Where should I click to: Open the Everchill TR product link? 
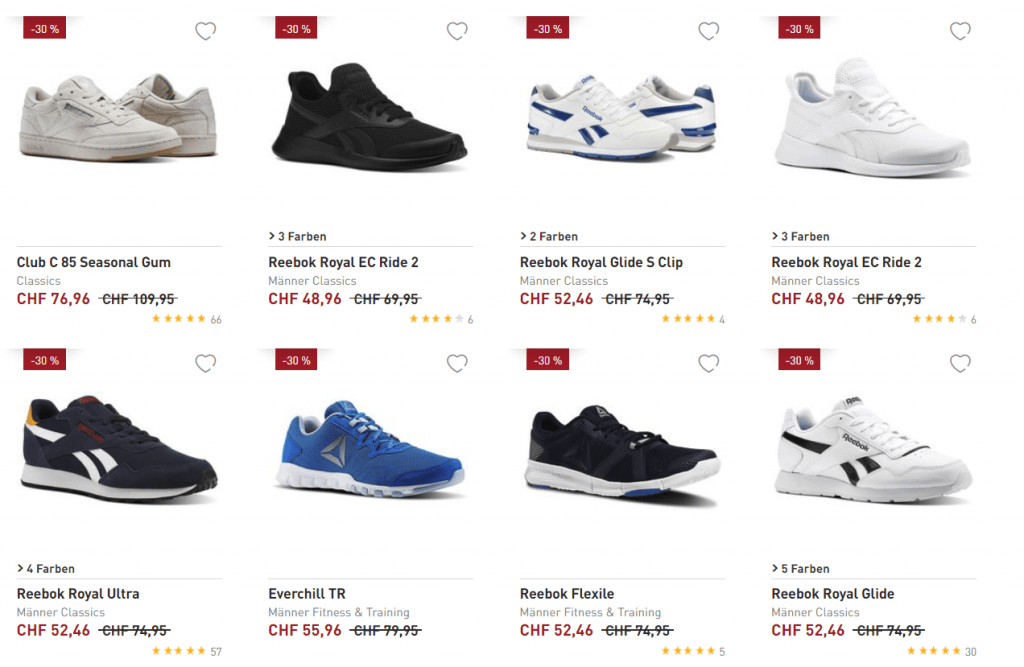307,594
